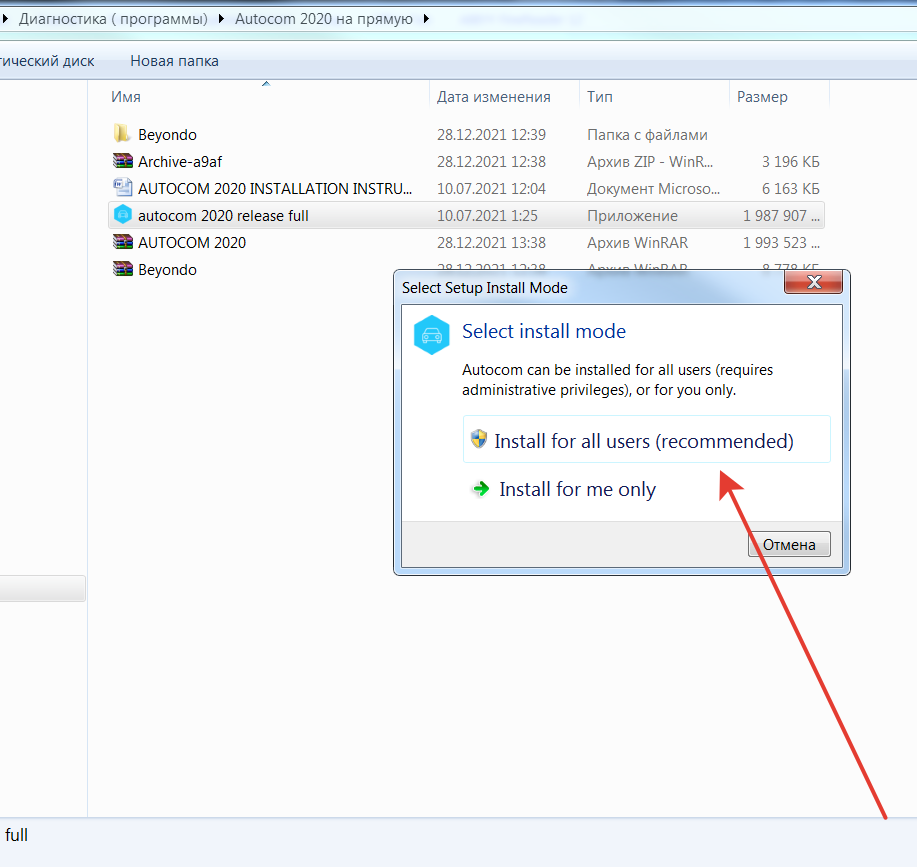
Task: Click the date 10.07.2021 1:25
Action: pos(487,216)
